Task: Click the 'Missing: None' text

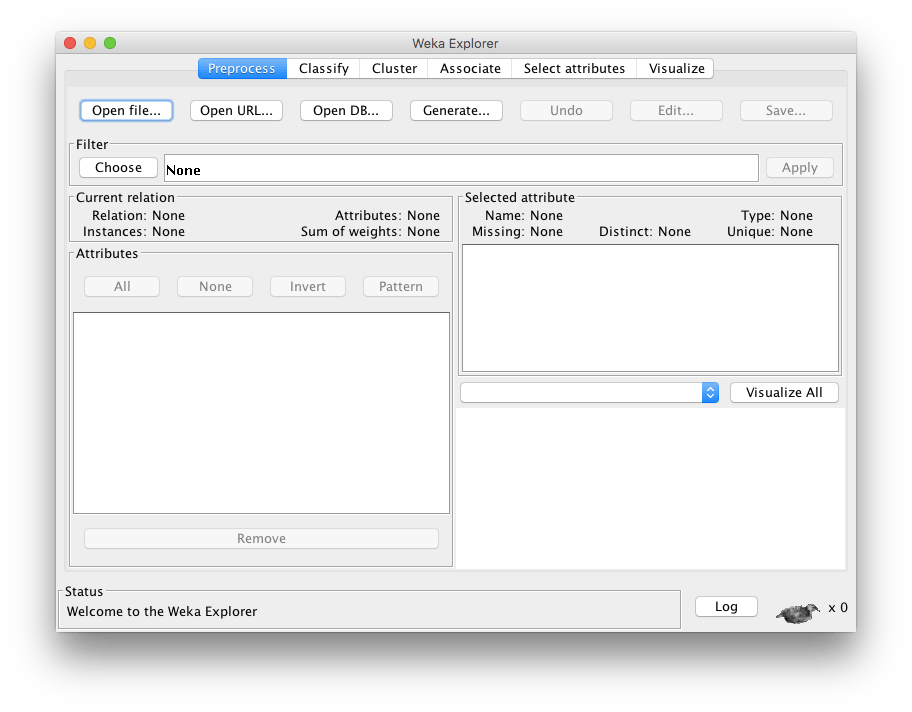Action: coord(518,232)
